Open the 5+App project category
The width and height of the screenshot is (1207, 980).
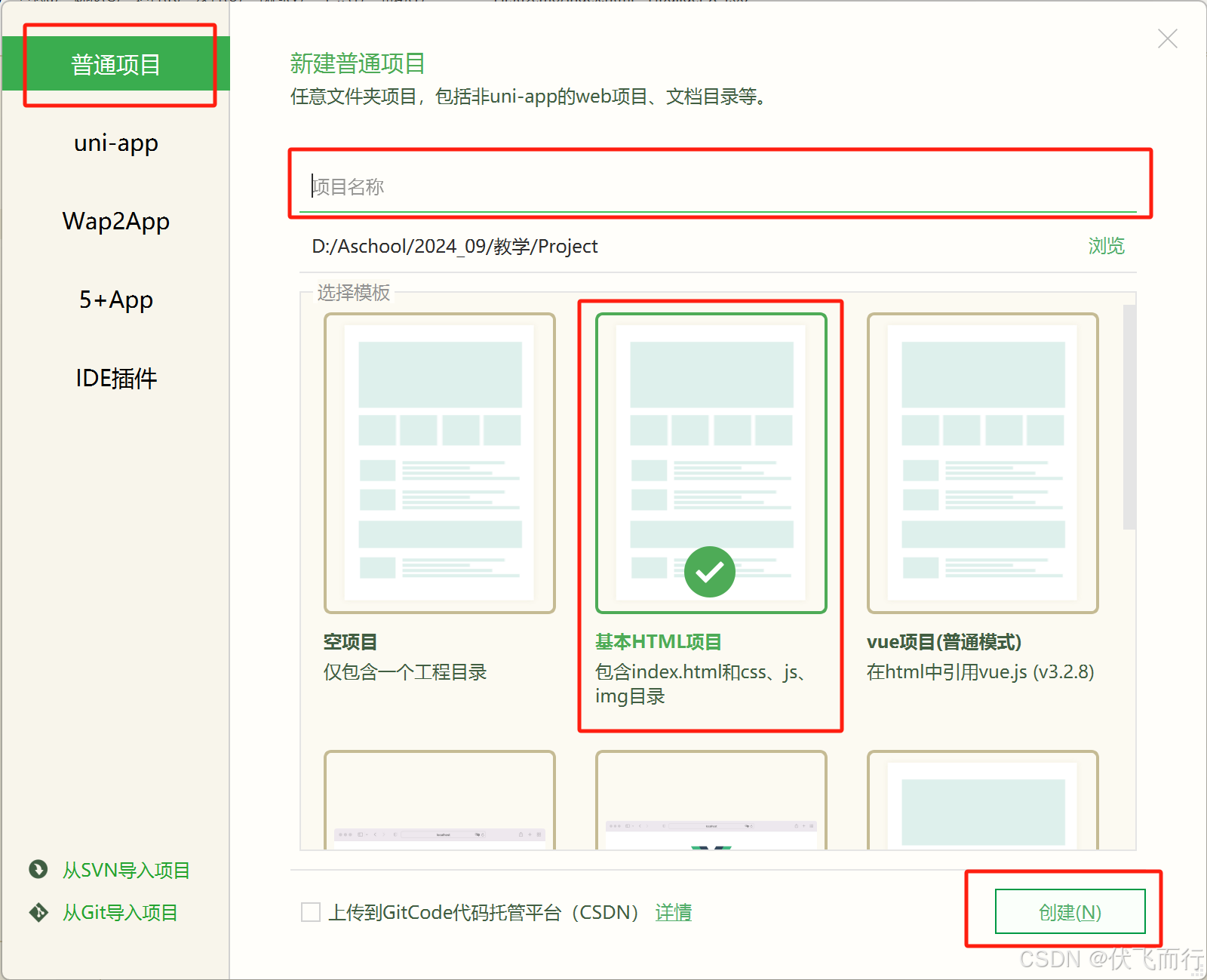click(115, 300)
